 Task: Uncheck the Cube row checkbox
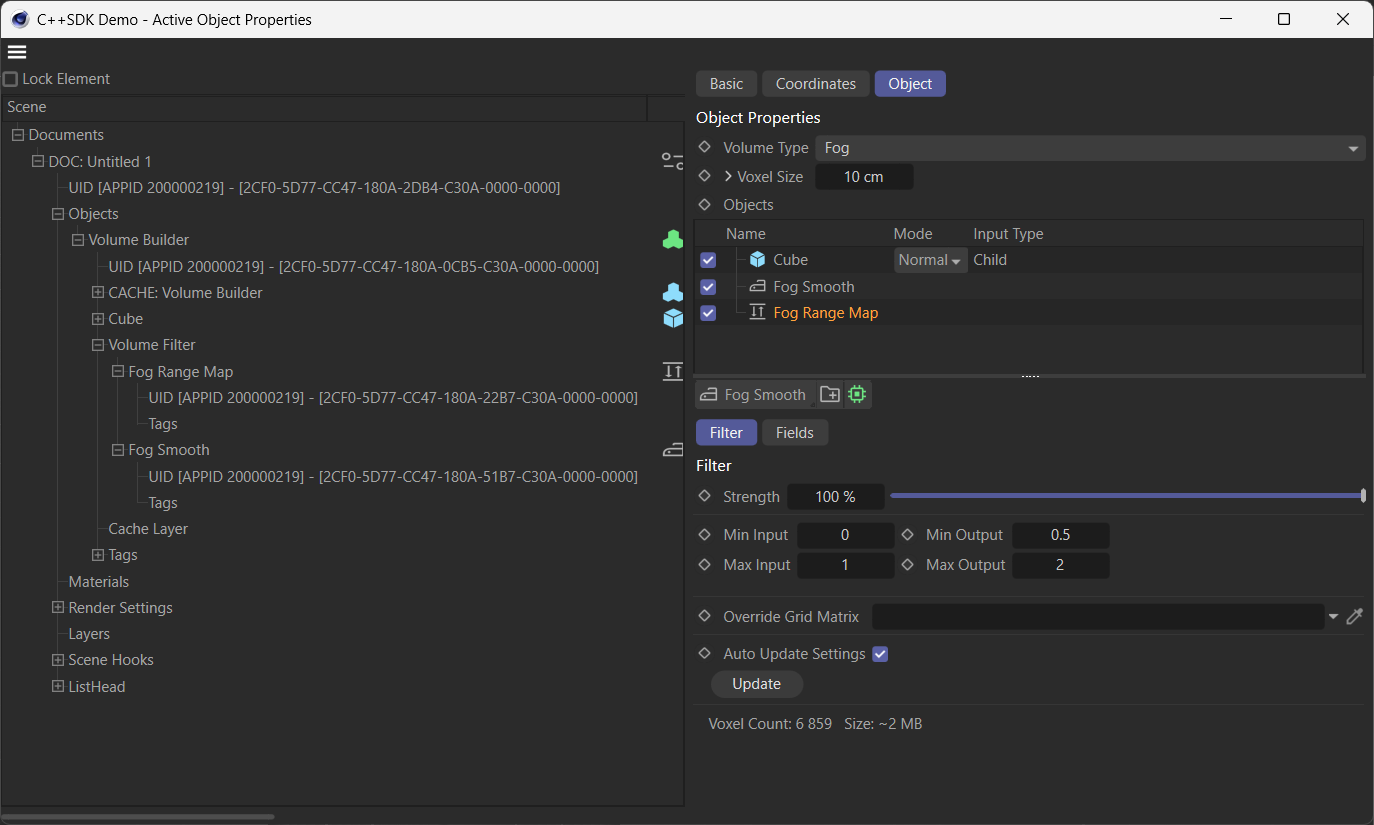coord(708,260)
